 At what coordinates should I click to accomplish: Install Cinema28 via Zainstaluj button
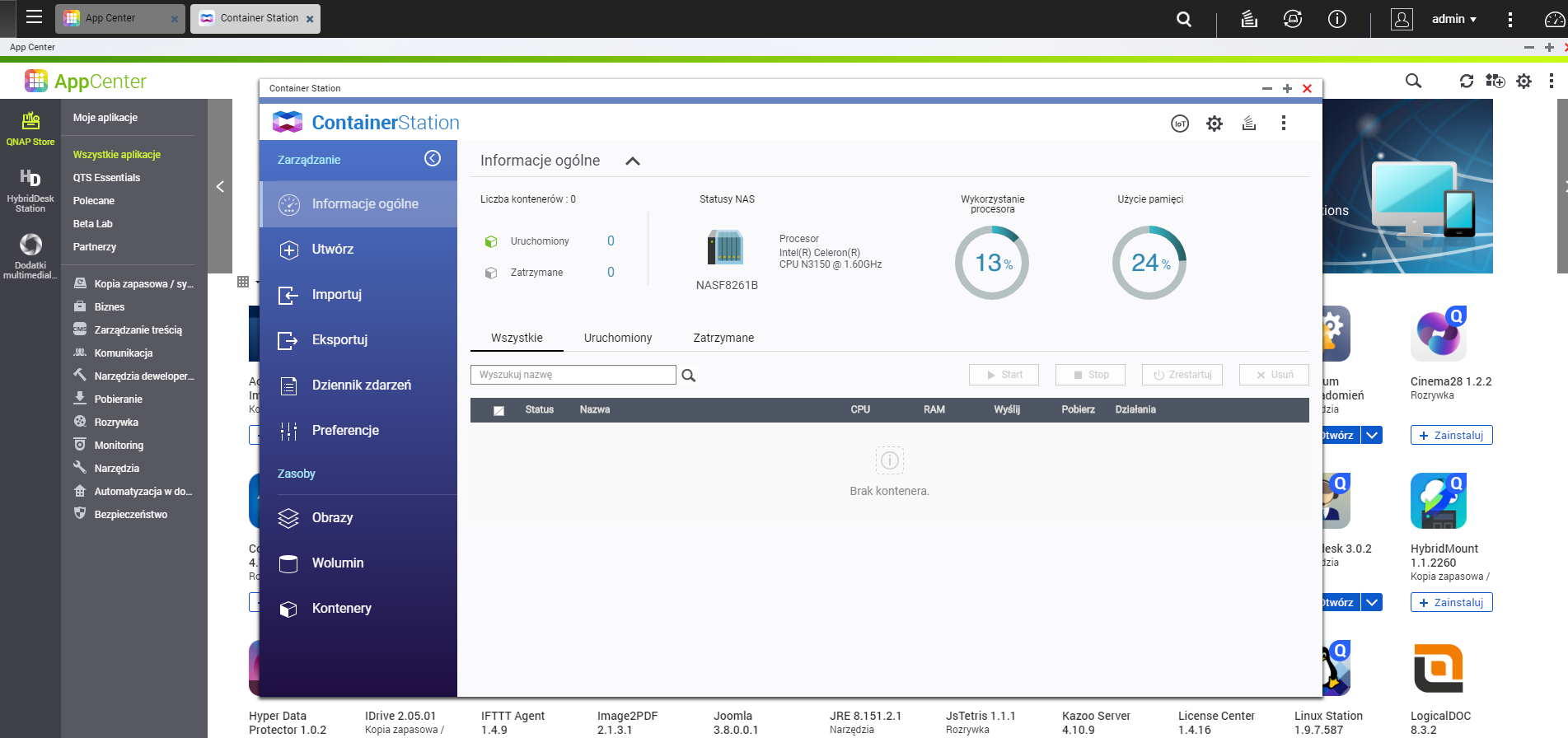1451,435
